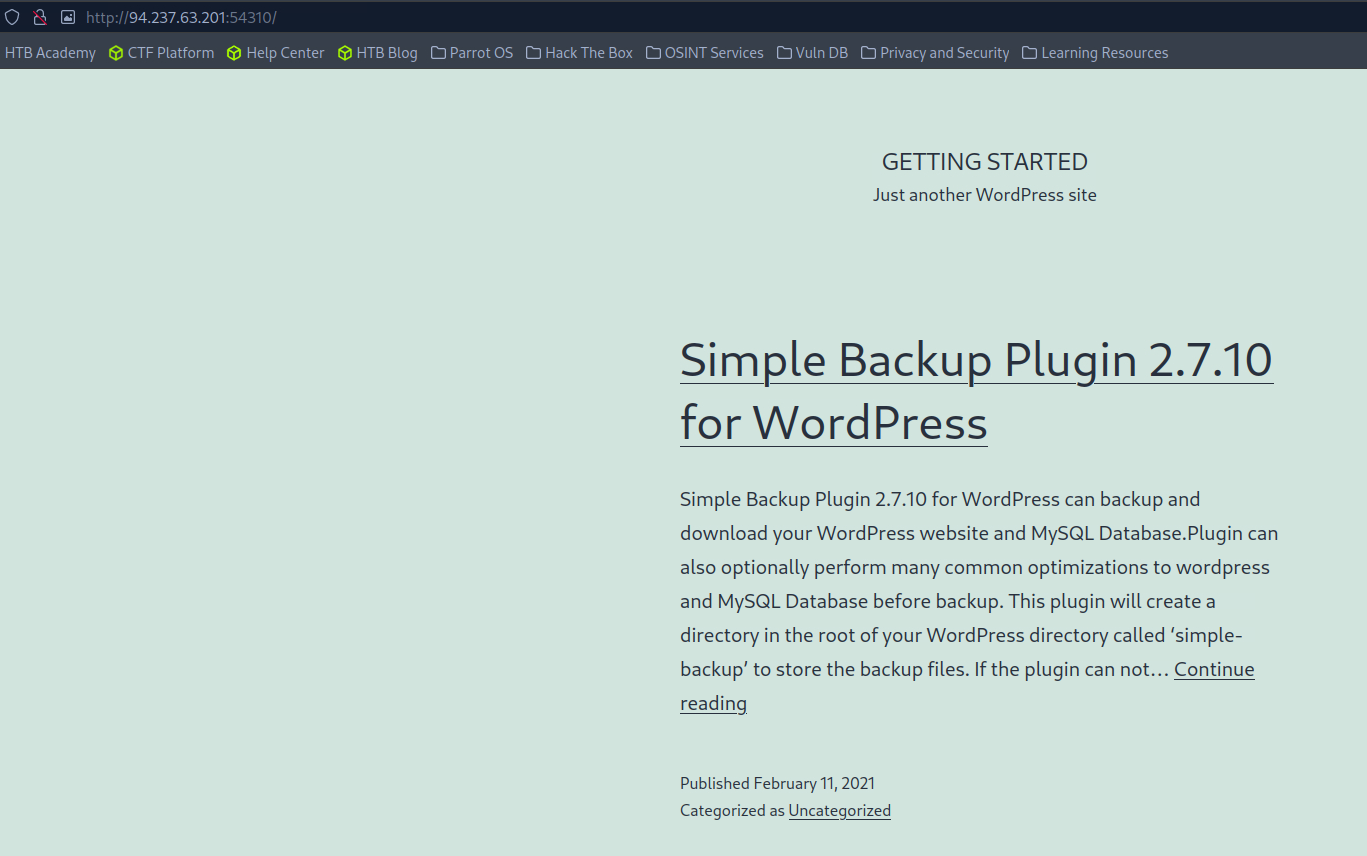The width and height of the screenshot is (1367, 856).
Task: Click the image permissions icon in address bar
Action: click(68, 17)
